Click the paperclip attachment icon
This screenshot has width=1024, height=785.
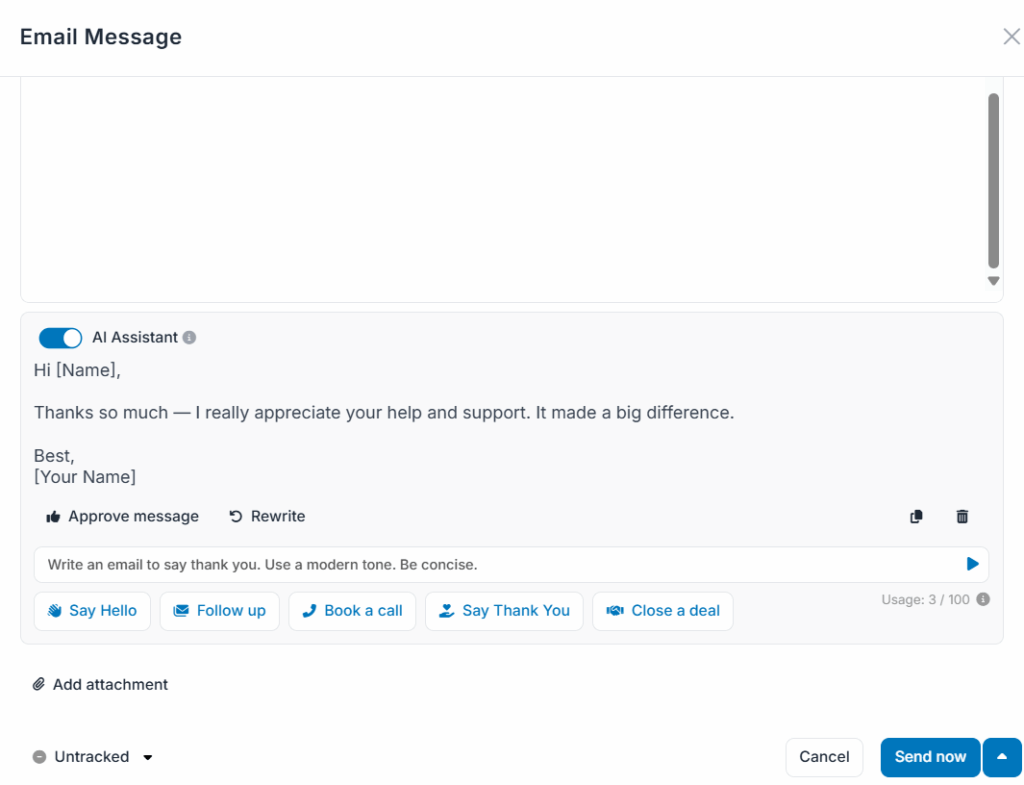click(x=39, y=685)
